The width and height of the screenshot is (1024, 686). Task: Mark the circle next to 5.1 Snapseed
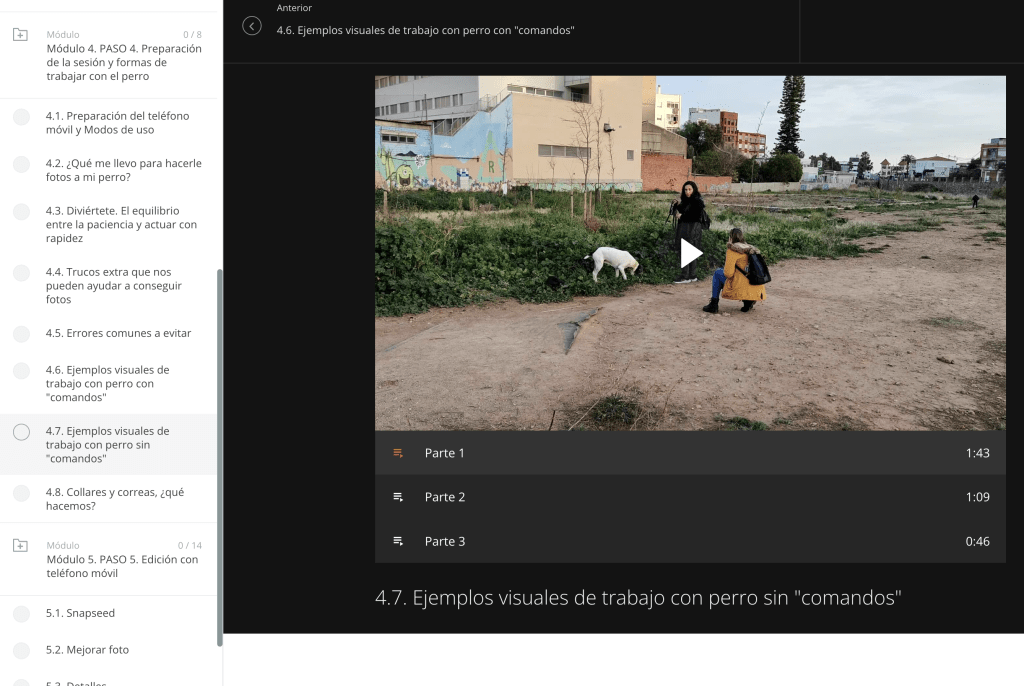click(22, 613)
